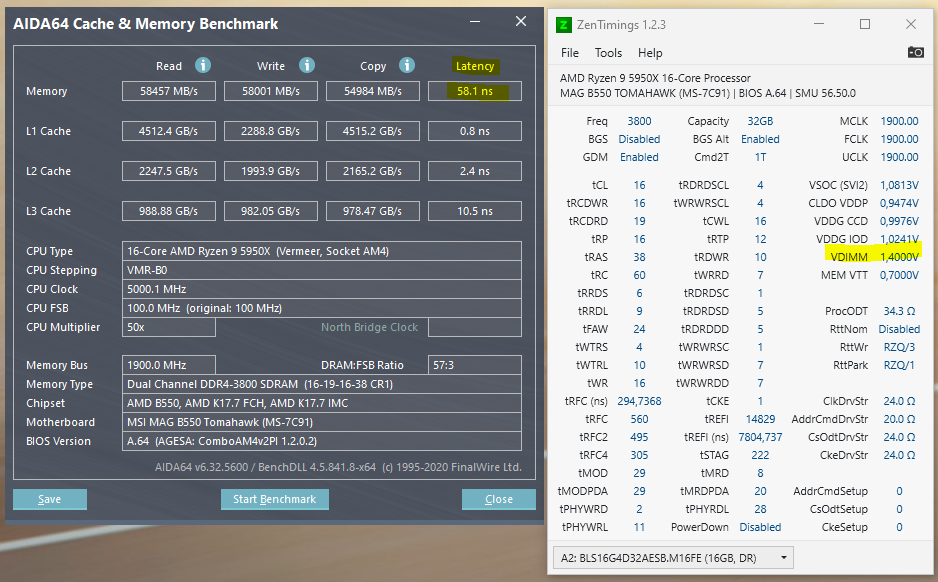Click the tRAS value 38

pyautogui.click(x=639, y=257)
